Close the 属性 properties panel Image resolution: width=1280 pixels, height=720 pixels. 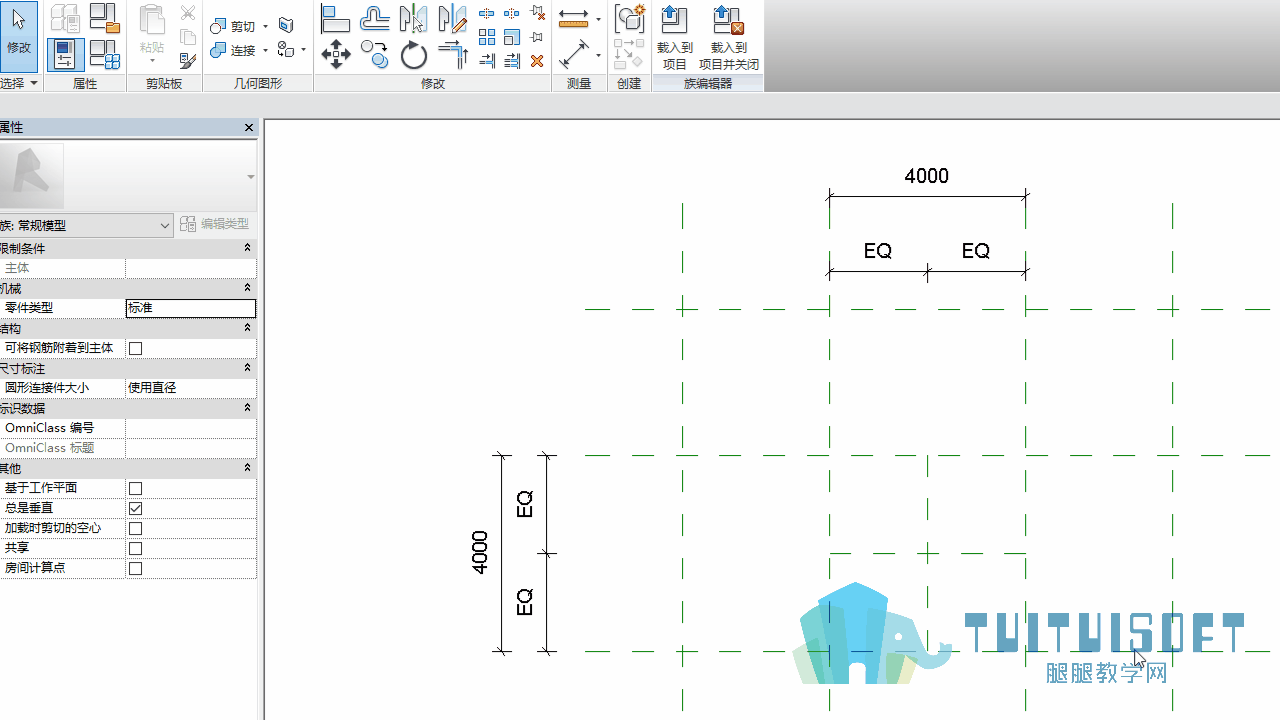(249, 127)
